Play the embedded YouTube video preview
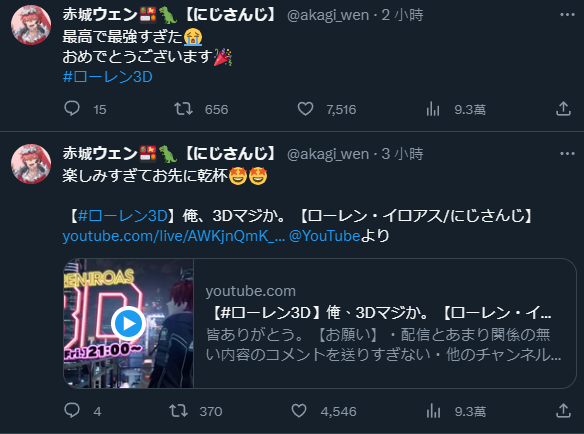Image resolution: width=584 pixels, height=434 pixels. [x=128, y=323]
